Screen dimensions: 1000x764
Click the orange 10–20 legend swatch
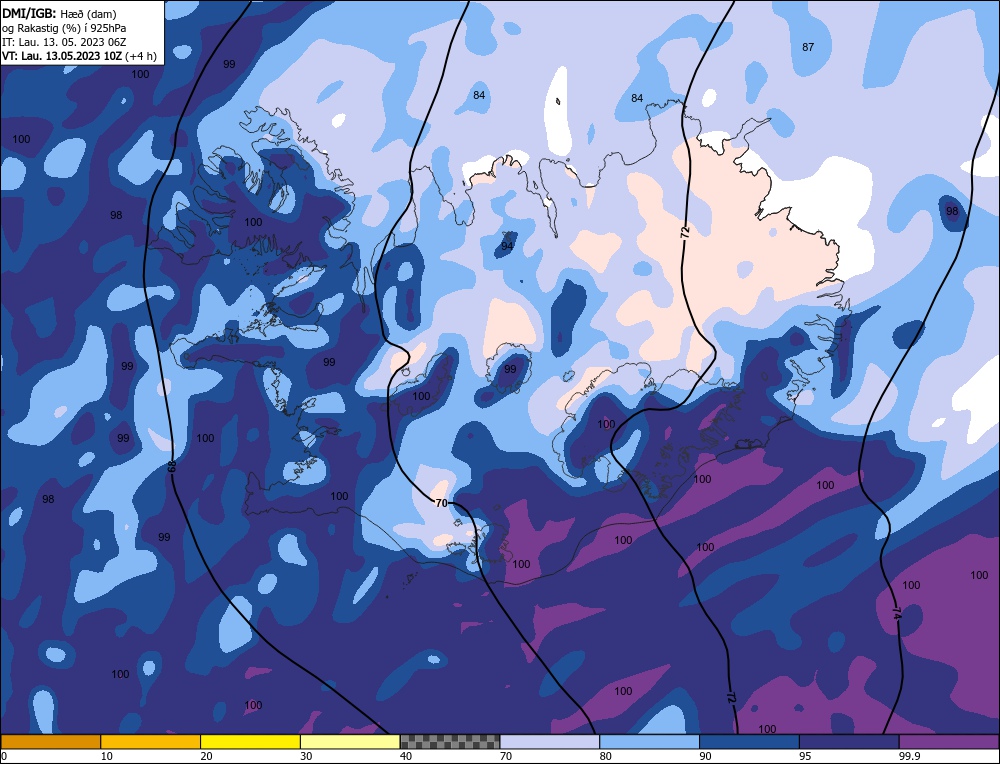151,741
